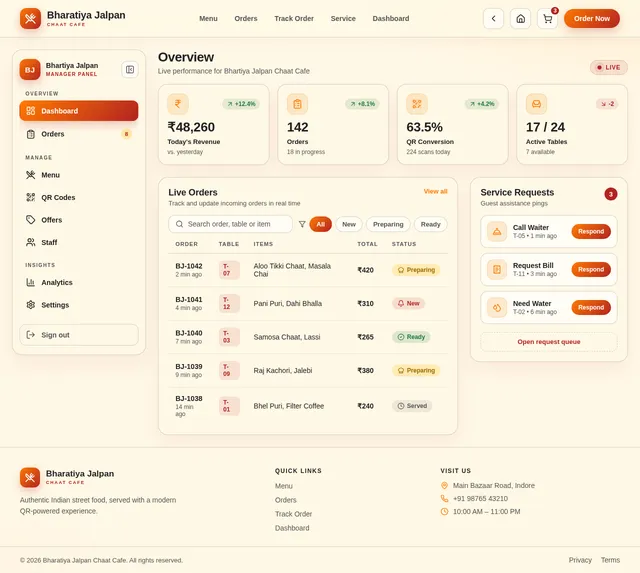Click Dashboard in the top navigation
The width and height of the screenshot is (640, 573).
pyautogui.click(x=391, y=18)
